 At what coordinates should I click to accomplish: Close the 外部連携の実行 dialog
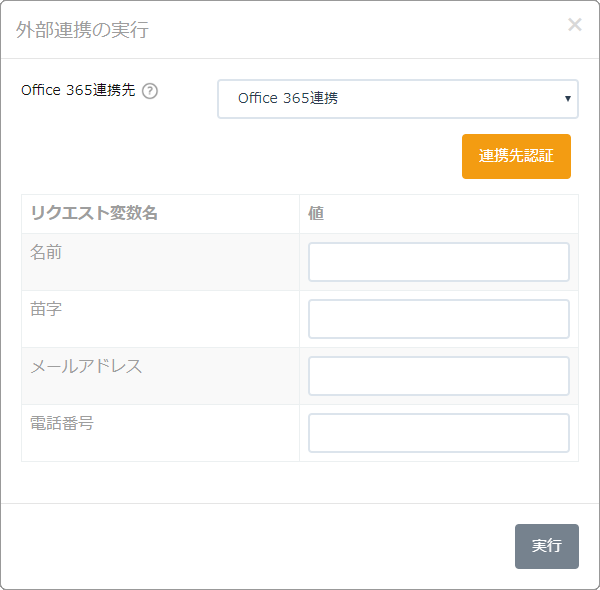coord(575,25)
